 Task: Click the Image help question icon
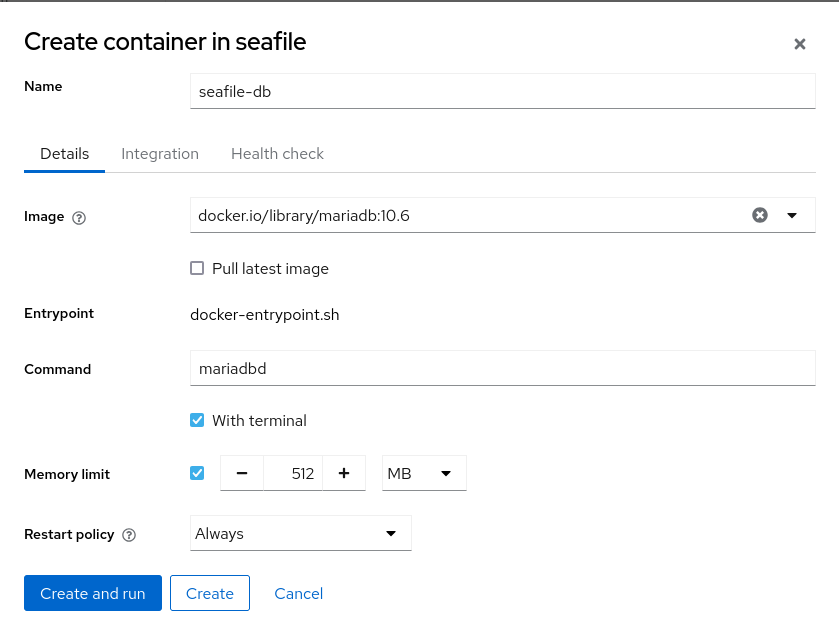(79, 218)
